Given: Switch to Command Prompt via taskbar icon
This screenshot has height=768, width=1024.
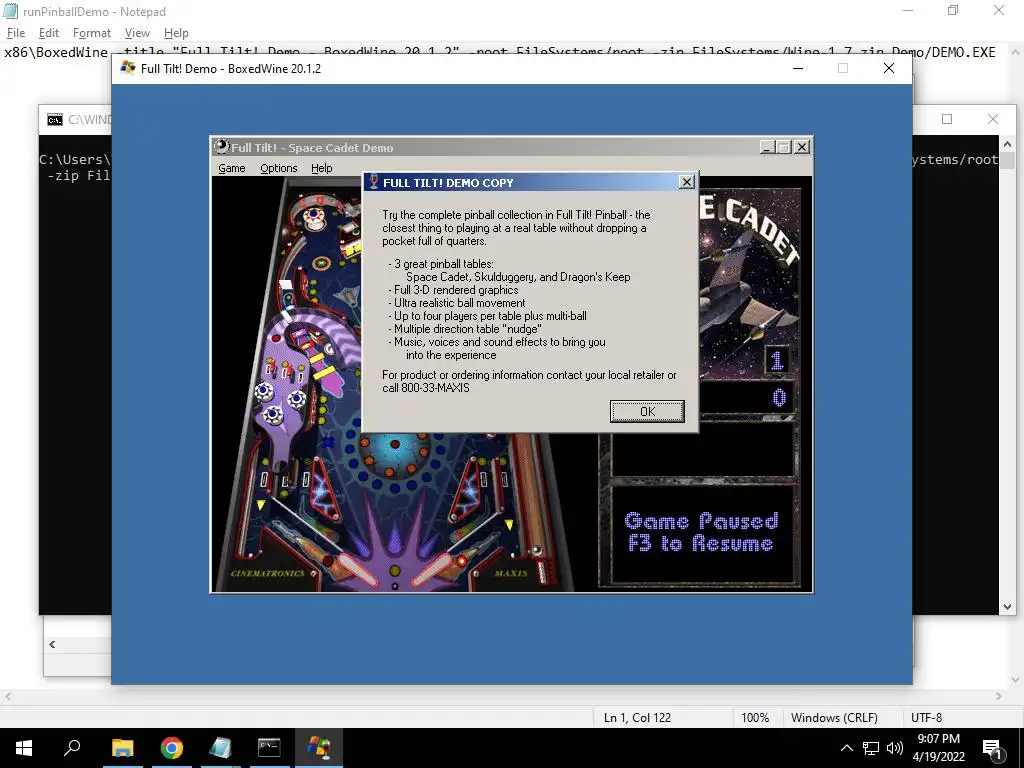Looking at the screenshot, I should pyautogui.click(x=269, y=748).
